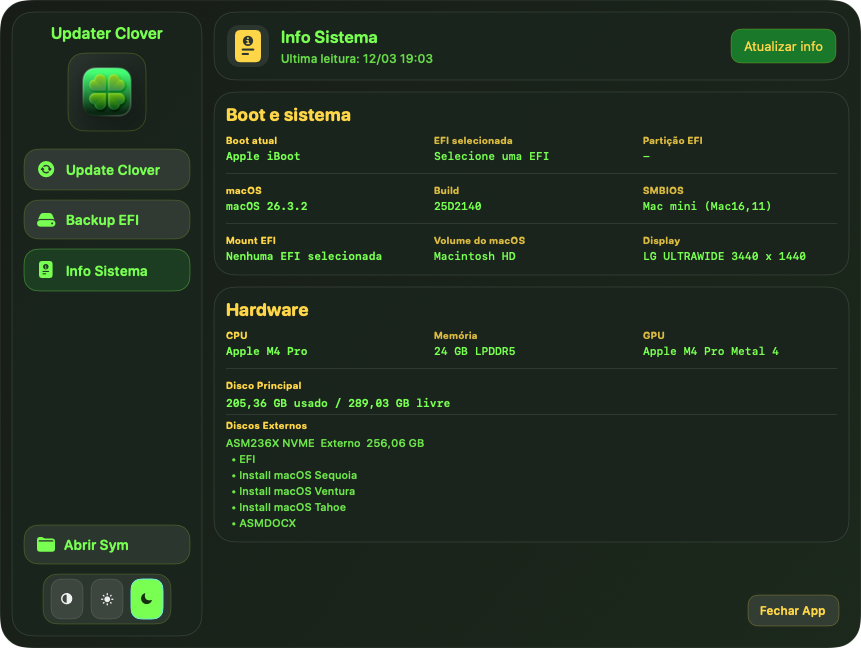Viewport: 861px width, 648px height.
Task: Click the Ultima leitura timestamp text
Action: point(357,59)
